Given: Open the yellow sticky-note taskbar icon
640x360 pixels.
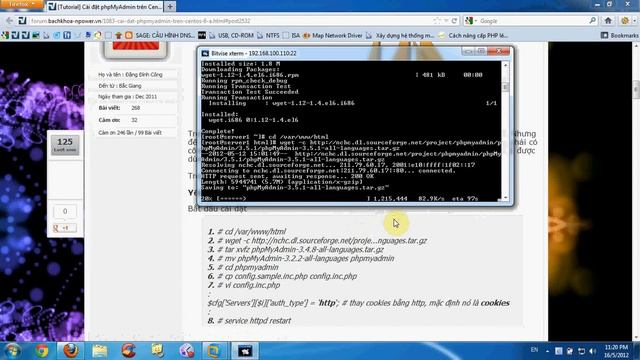Looking at the screenshot, I should point(158,351).
